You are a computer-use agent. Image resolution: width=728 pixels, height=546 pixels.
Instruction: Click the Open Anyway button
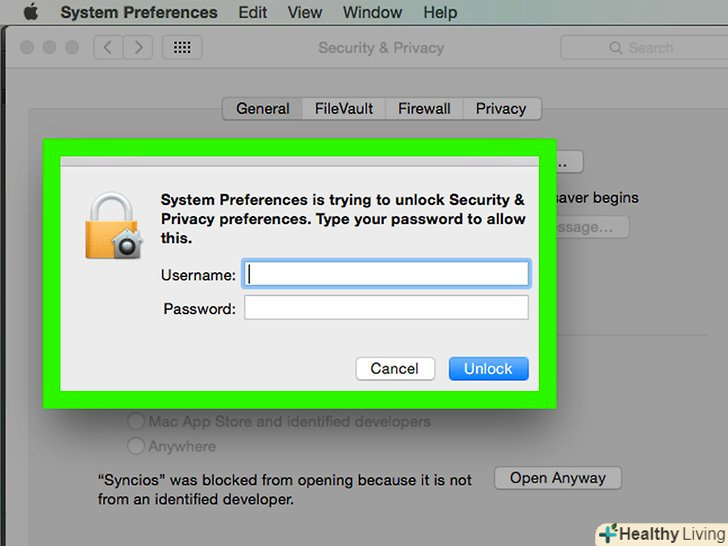tap(557, 478)
